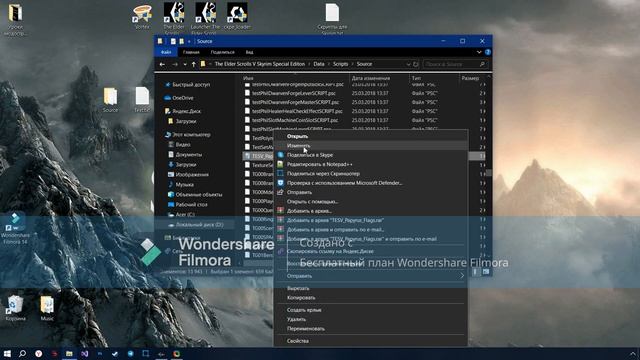The image size is (640, 360).
Task: Open Яндекс.Диск in the navigation pane
Action: [187, 111]
